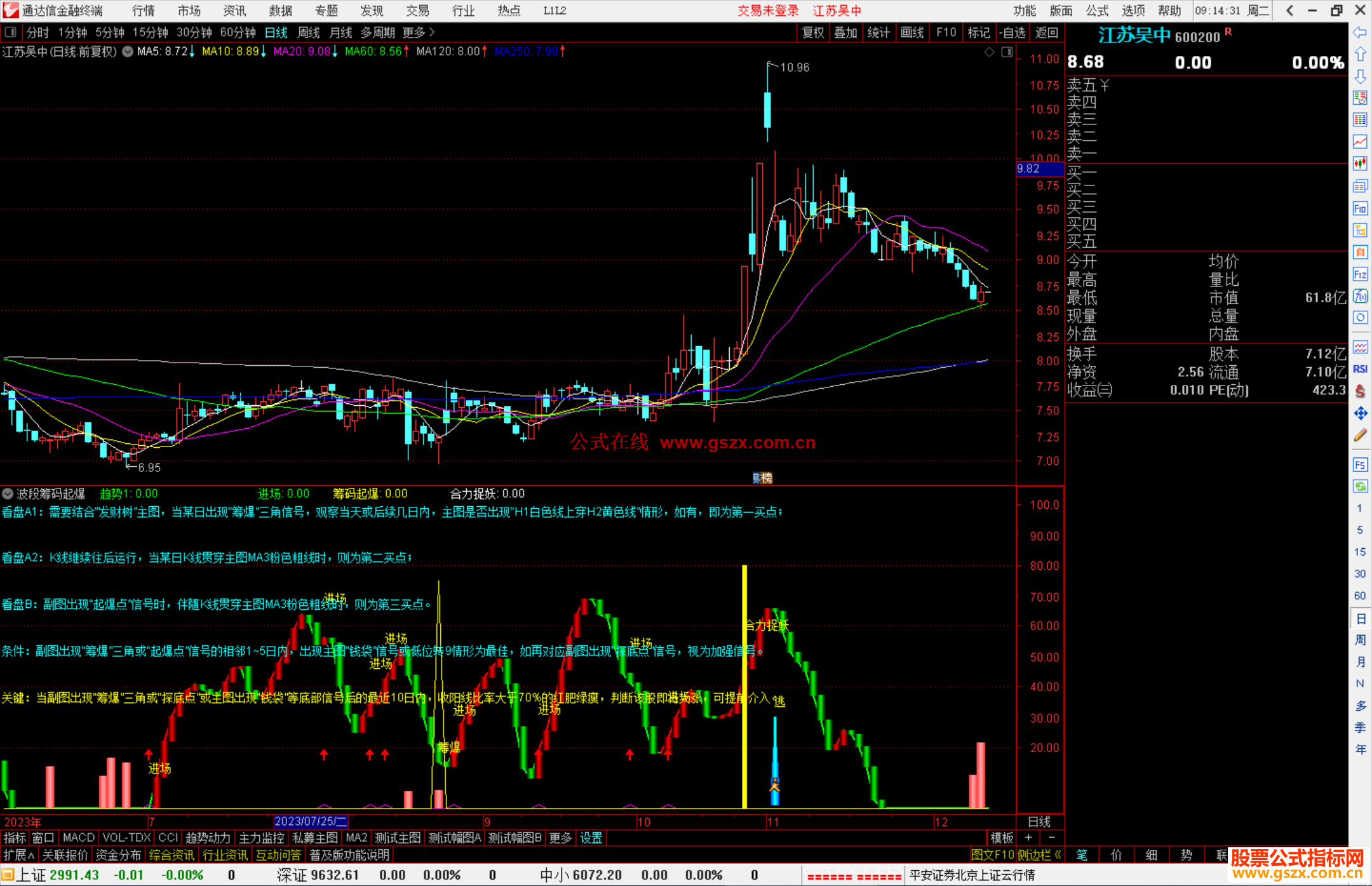Expand the 扩展 panel at bottom left
1372x886 pixels.
pos(18,856)
